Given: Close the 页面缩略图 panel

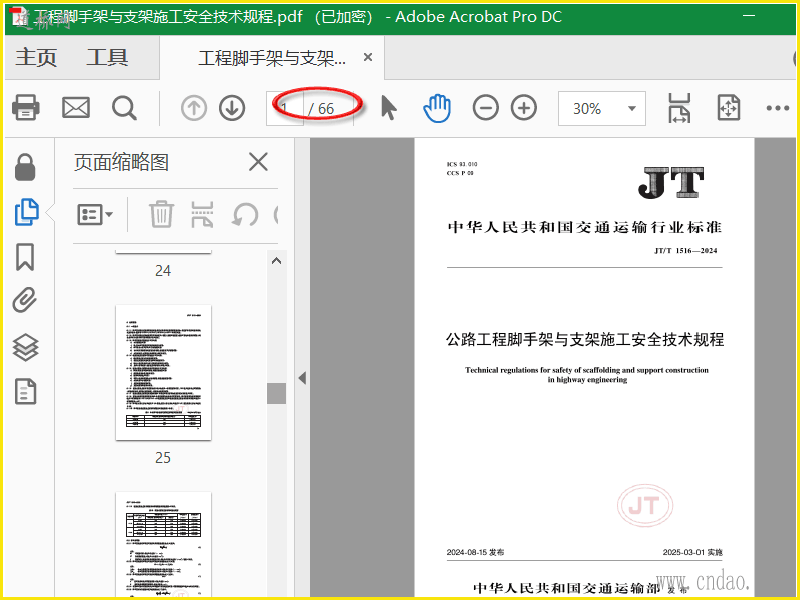Looking at the screenshot, I should (x=258, y=162).
